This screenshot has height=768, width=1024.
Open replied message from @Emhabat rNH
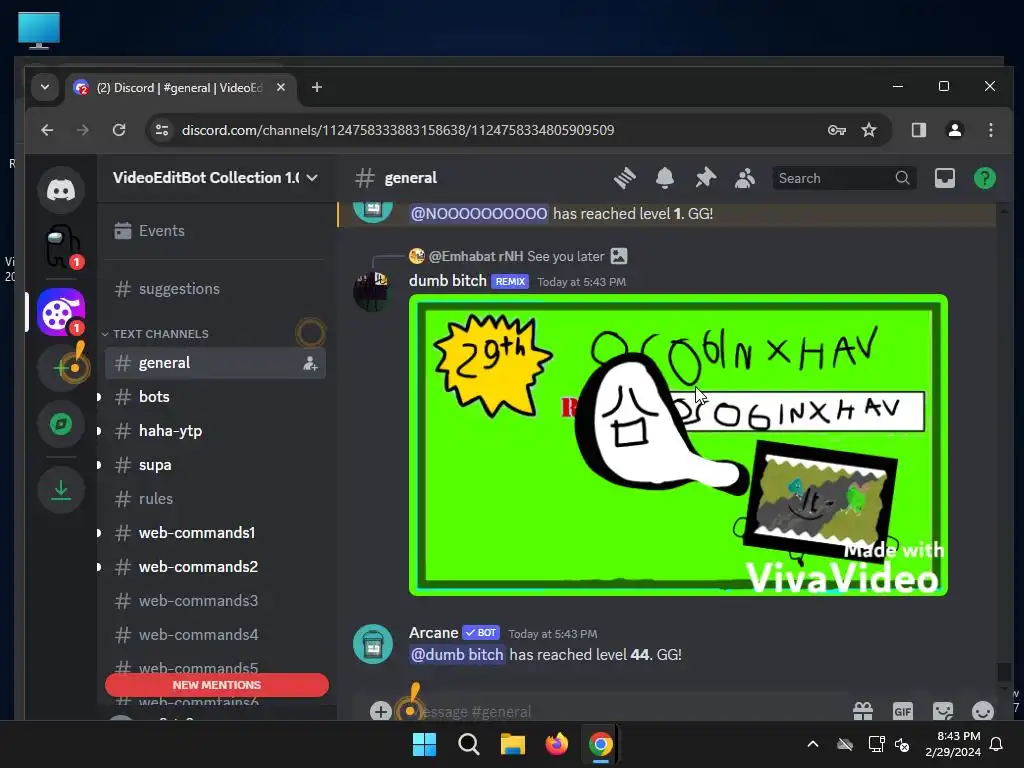[517, 256]
